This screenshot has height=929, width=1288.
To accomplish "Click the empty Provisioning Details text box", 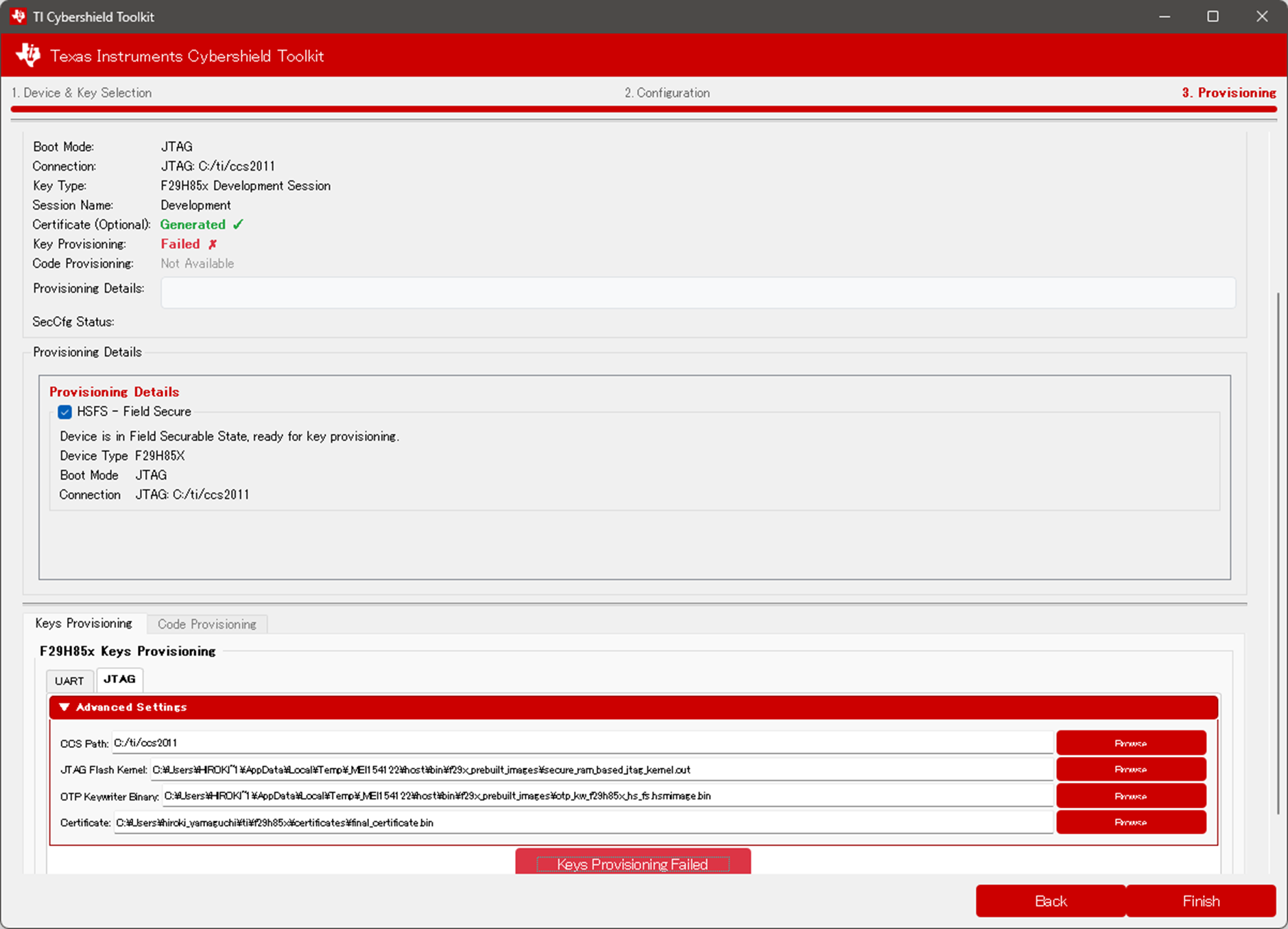I will point(698,293).
